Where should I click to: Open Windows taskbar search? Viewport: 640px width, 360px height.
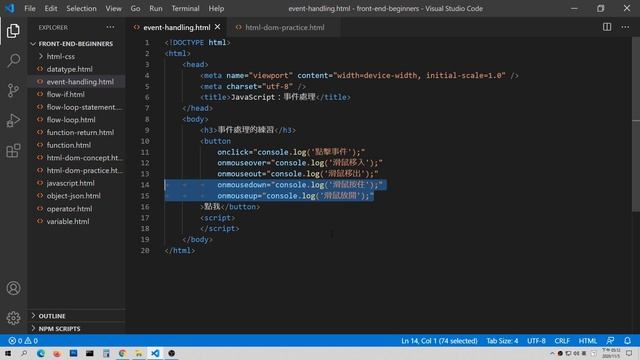[24, 353]
